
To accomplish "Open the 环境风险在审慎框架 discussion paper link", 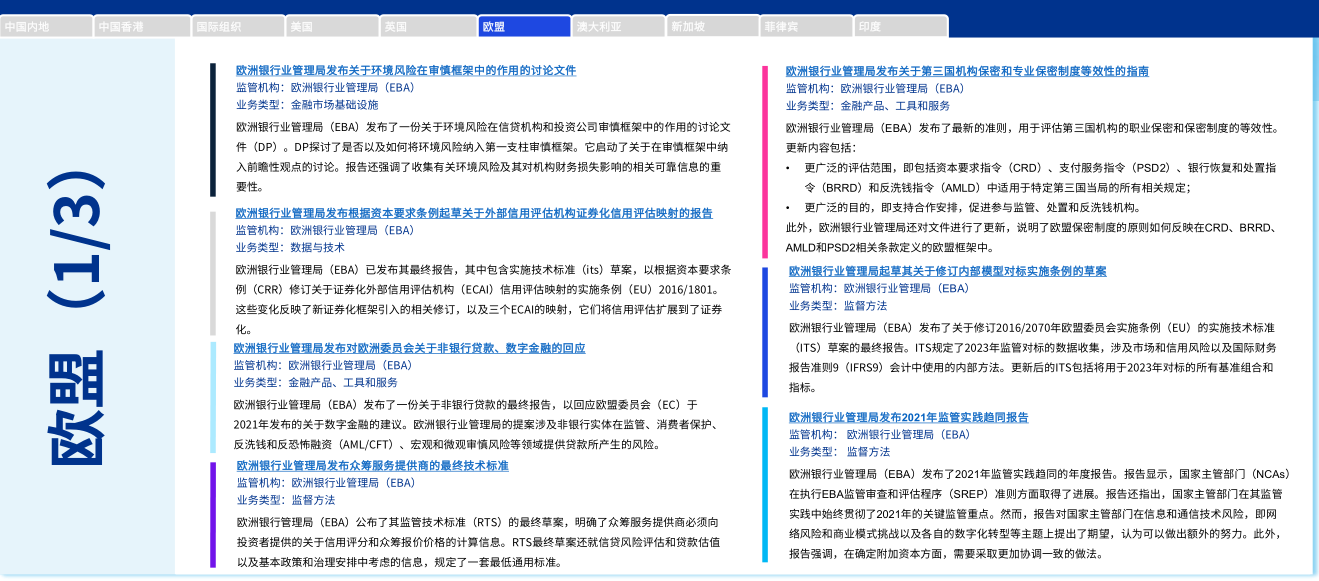I will [x=406, y=71].
